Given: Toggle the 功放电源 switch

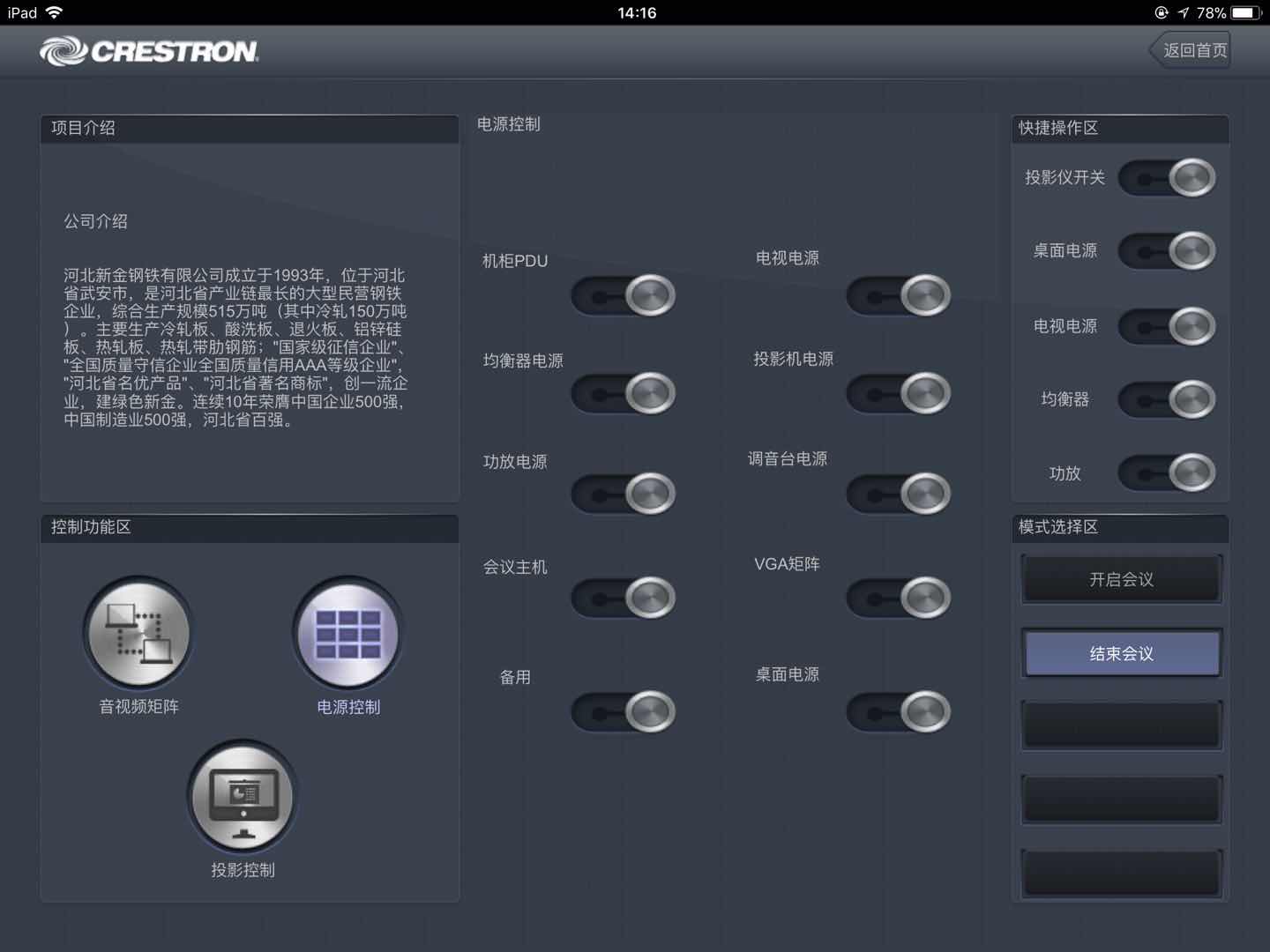Looking at the screenshot, I should click(x=624, y=493).
